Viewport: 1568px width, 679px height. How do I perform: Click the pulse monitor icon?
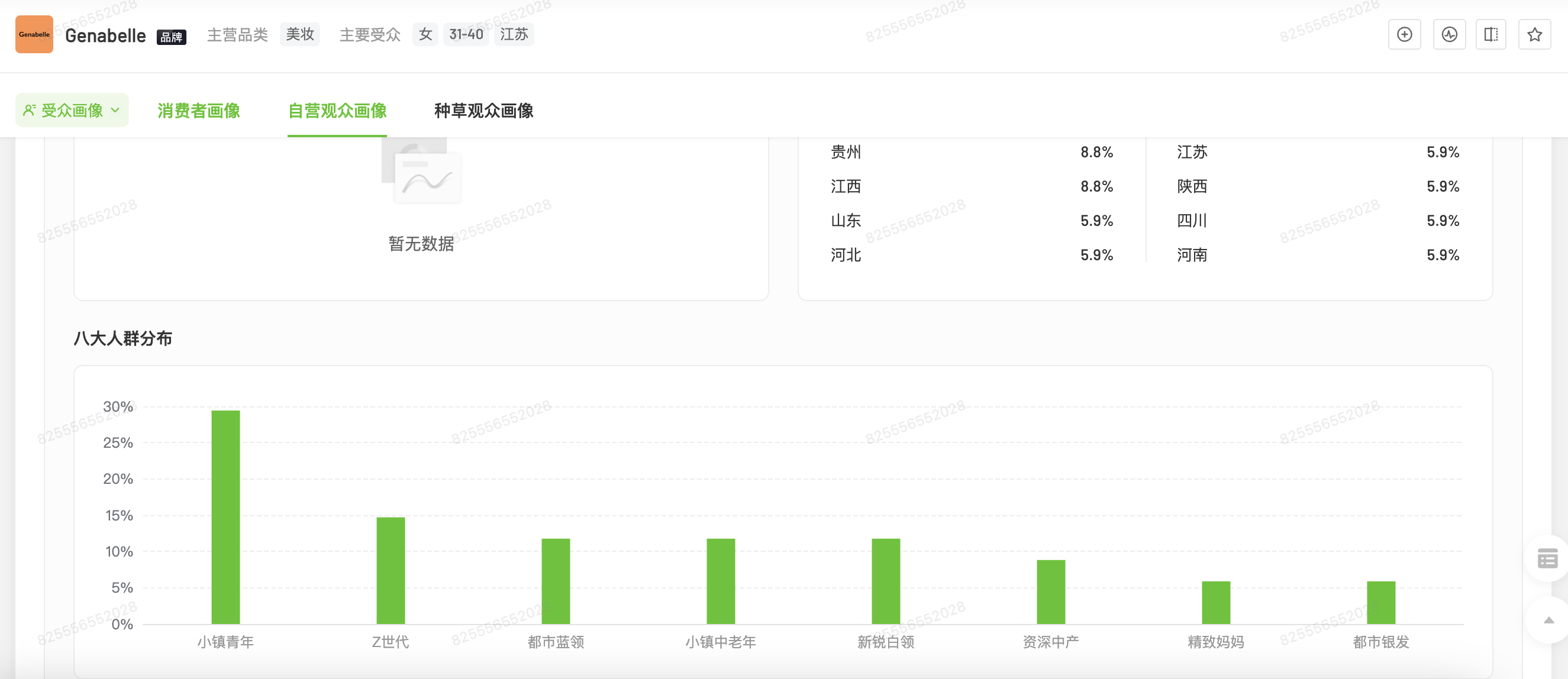pos(1448,35)
